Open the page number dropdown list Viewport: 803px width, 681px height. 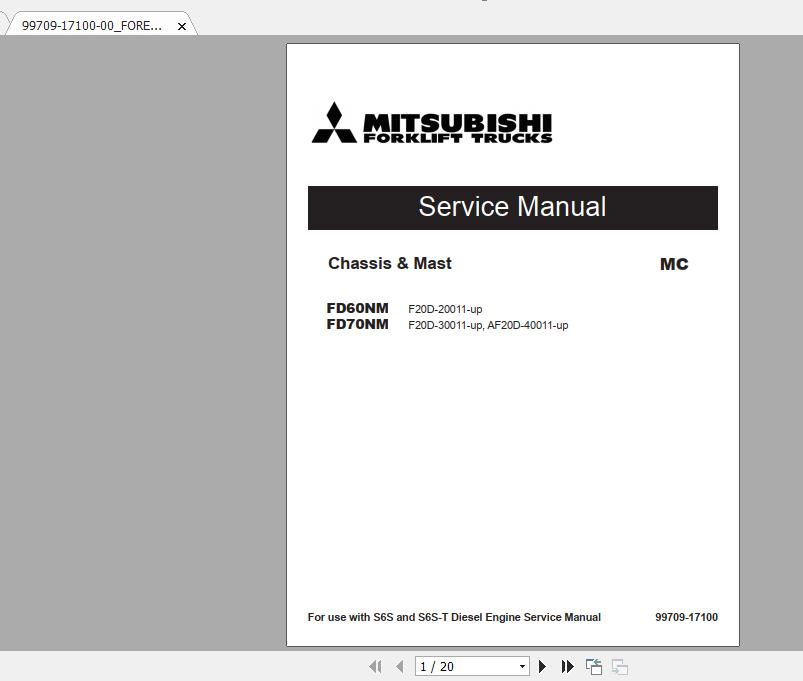pyautogui.click(x=522, y=666)
